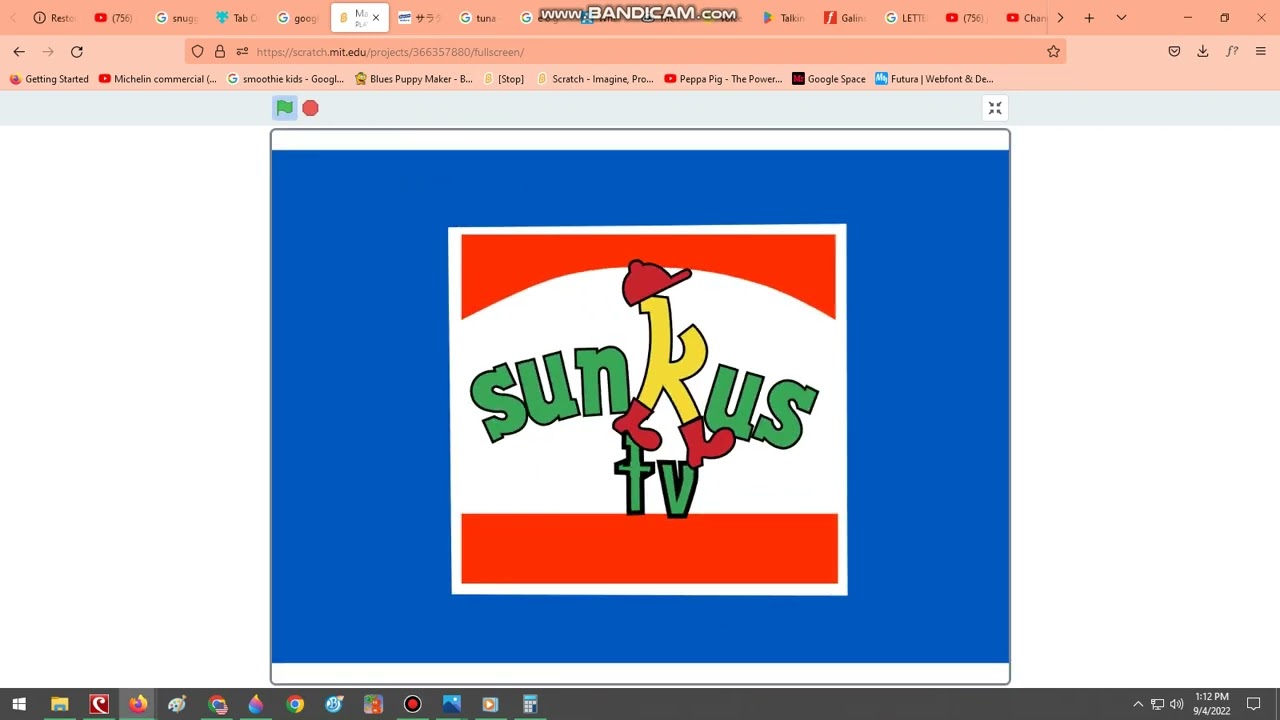Open the Peppa Pig bookmark

coord(723,79)
